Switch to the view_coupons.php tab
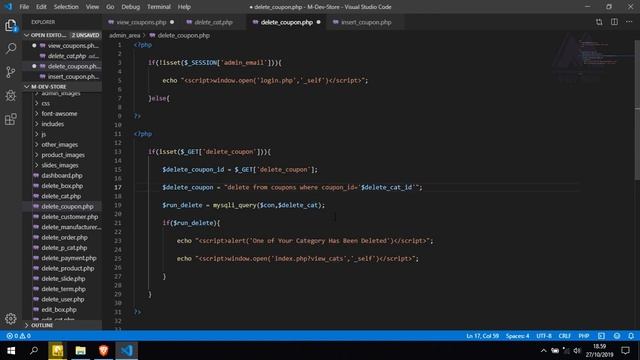This screenshot has width=640, height=360. pos(141,22)
